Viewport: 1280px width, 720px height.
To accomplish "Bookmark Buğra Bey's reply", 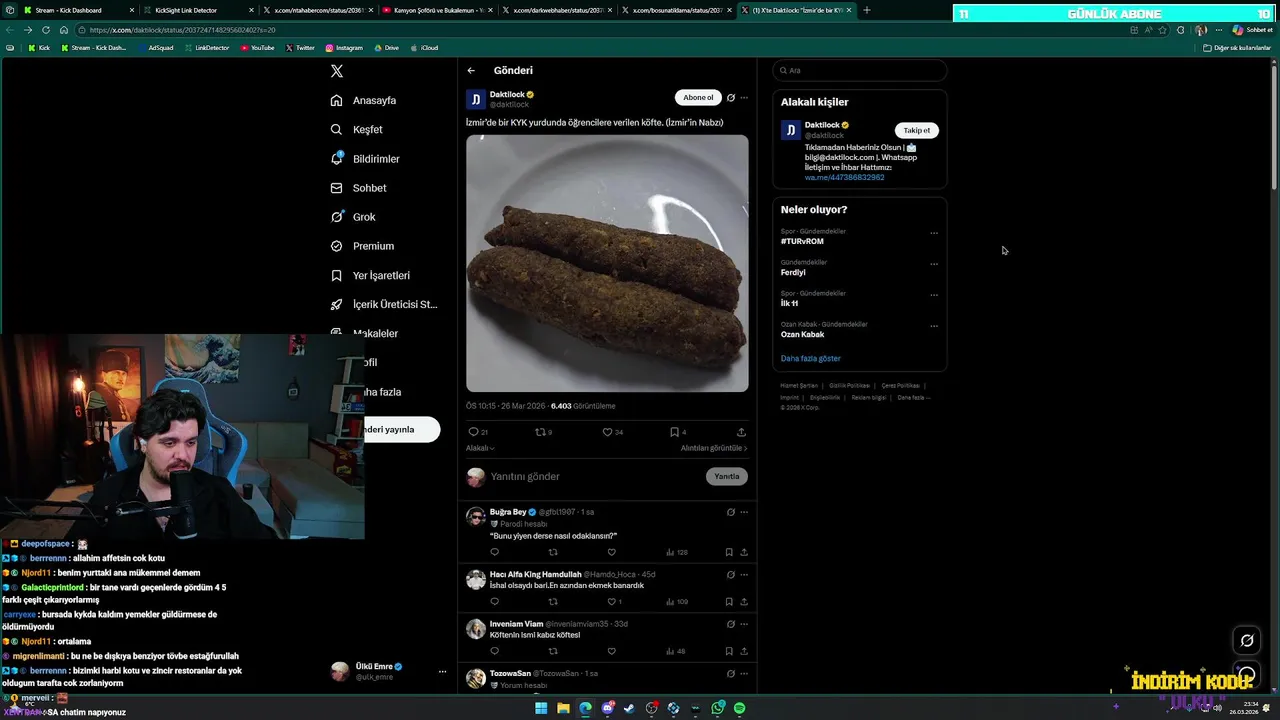I will click(x=729, y=552).
